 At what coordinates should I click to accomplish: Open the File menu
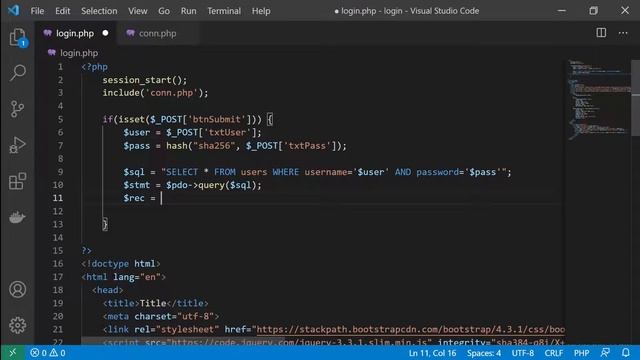[x=37, y=11]
